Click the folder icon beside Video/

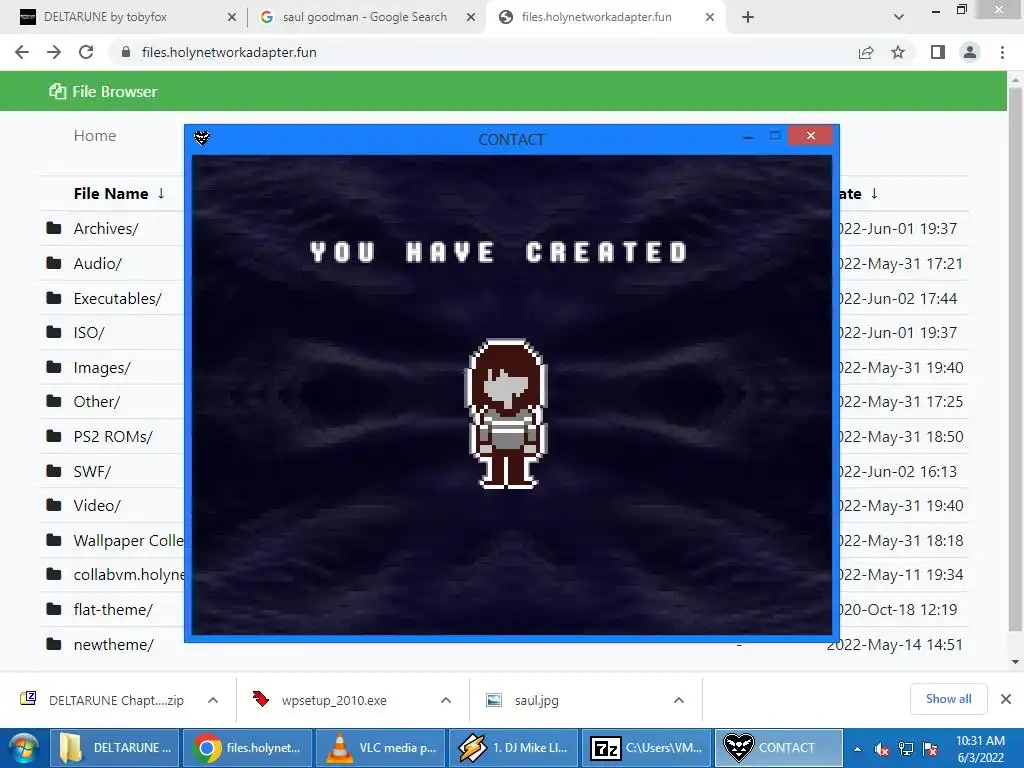coord(54,505)
